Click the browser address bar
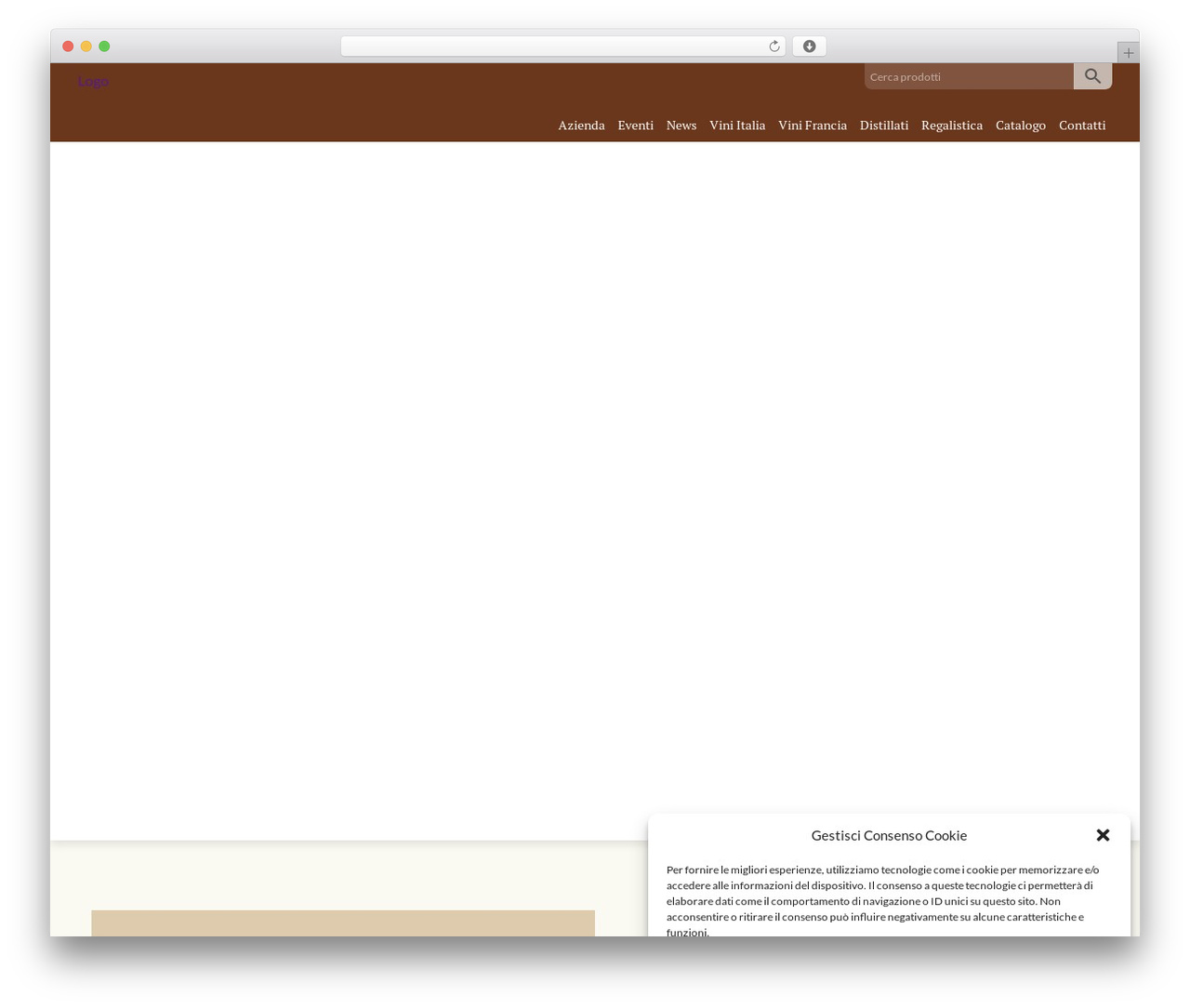 pos(562,46)
